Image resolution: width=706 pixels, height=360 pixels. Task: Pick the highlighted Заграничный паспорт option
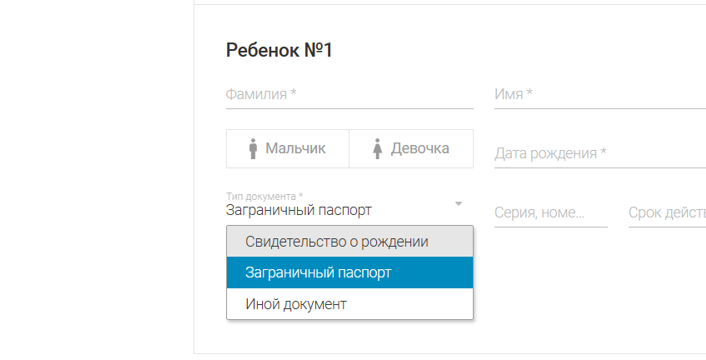(350, 273)
